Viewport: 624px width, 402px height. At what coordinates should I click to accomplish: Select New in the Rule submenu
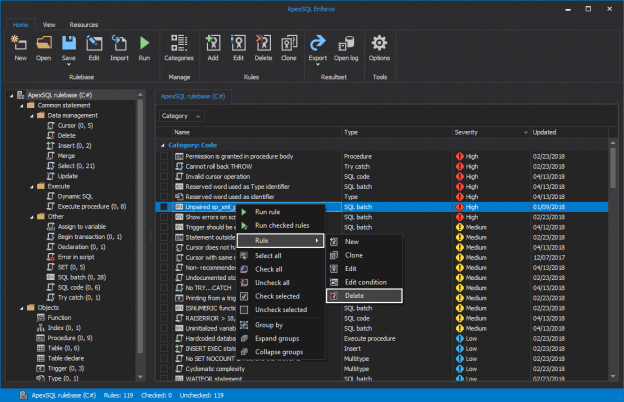pos(364,242)
